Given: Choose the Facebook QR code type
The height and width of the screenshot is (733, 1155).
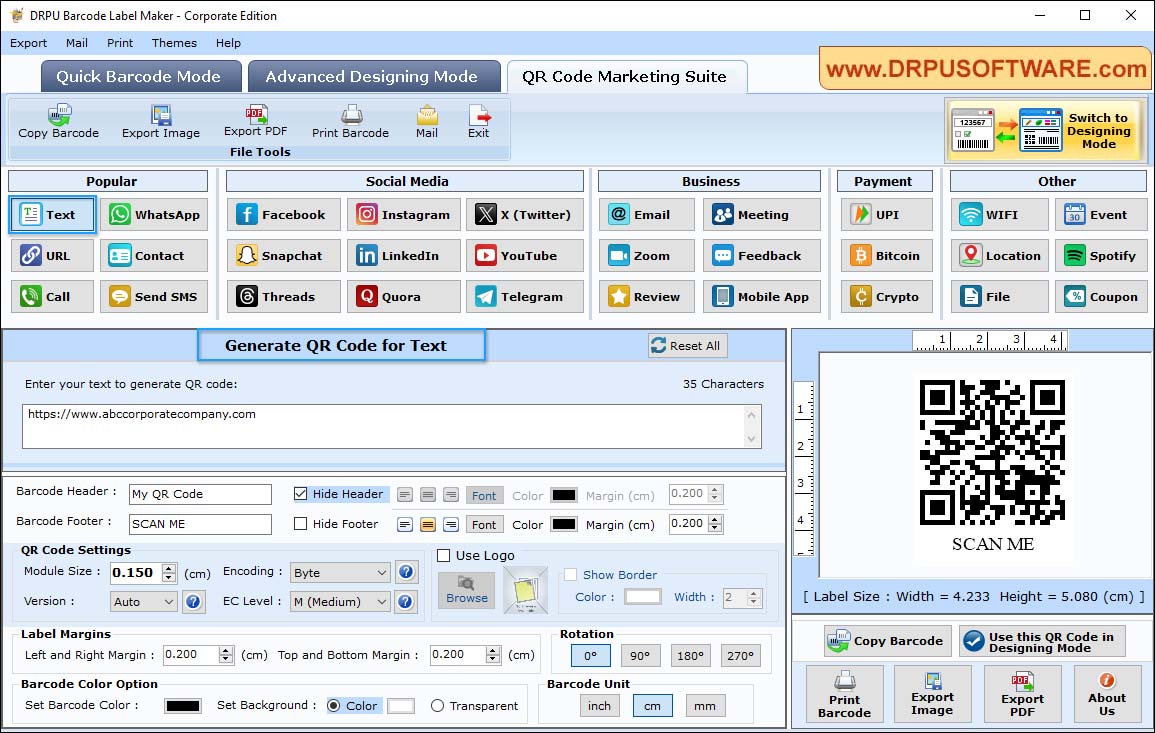Looking at the screenshot, I should 284,214.
